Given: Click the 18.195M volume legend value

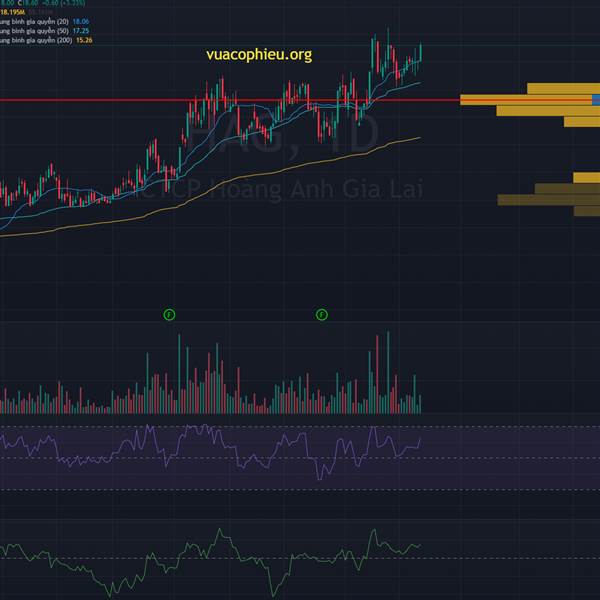Looking at the screenshot, I should [15, 12].
